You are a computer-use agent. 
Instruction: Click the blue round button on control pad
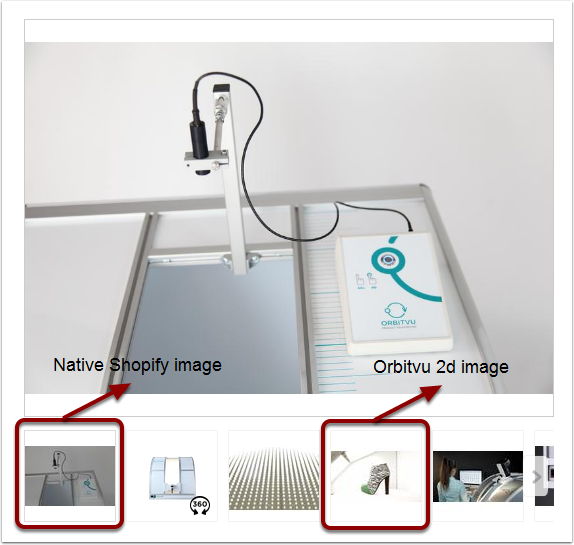388,260
